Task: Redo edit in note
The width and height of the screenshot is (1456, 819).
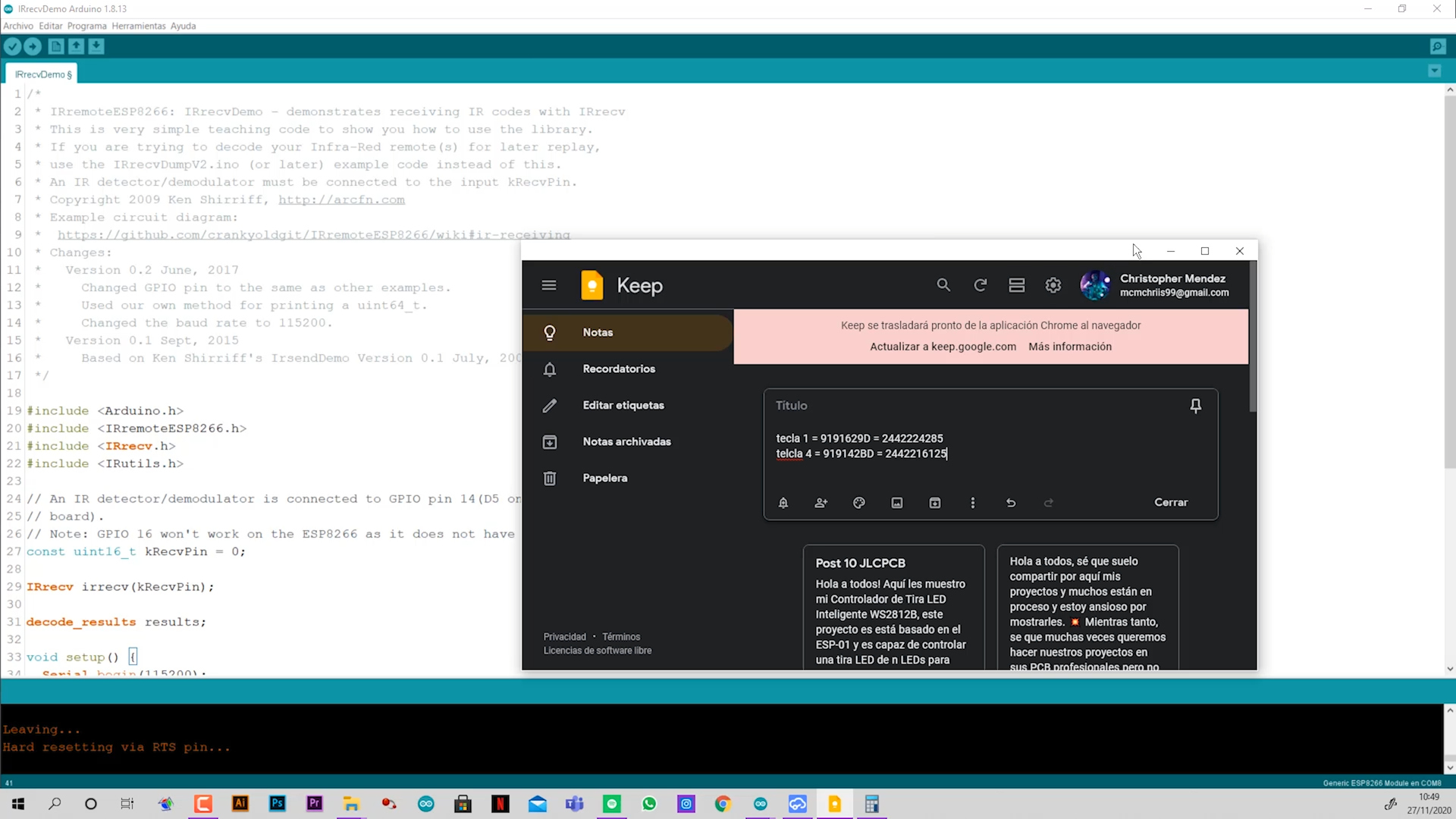Action: [1049, 503]
